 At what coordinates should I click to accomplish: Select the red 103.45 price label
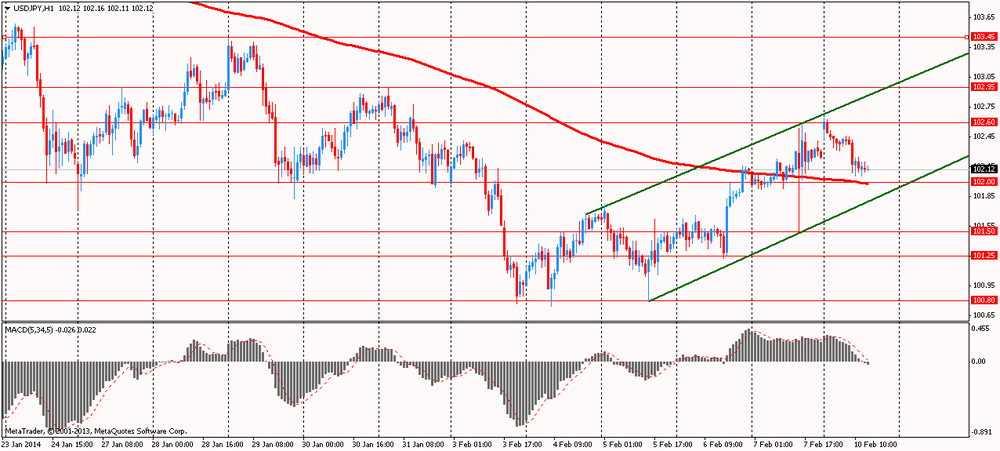pyautogui.click(x=983, y=37)
